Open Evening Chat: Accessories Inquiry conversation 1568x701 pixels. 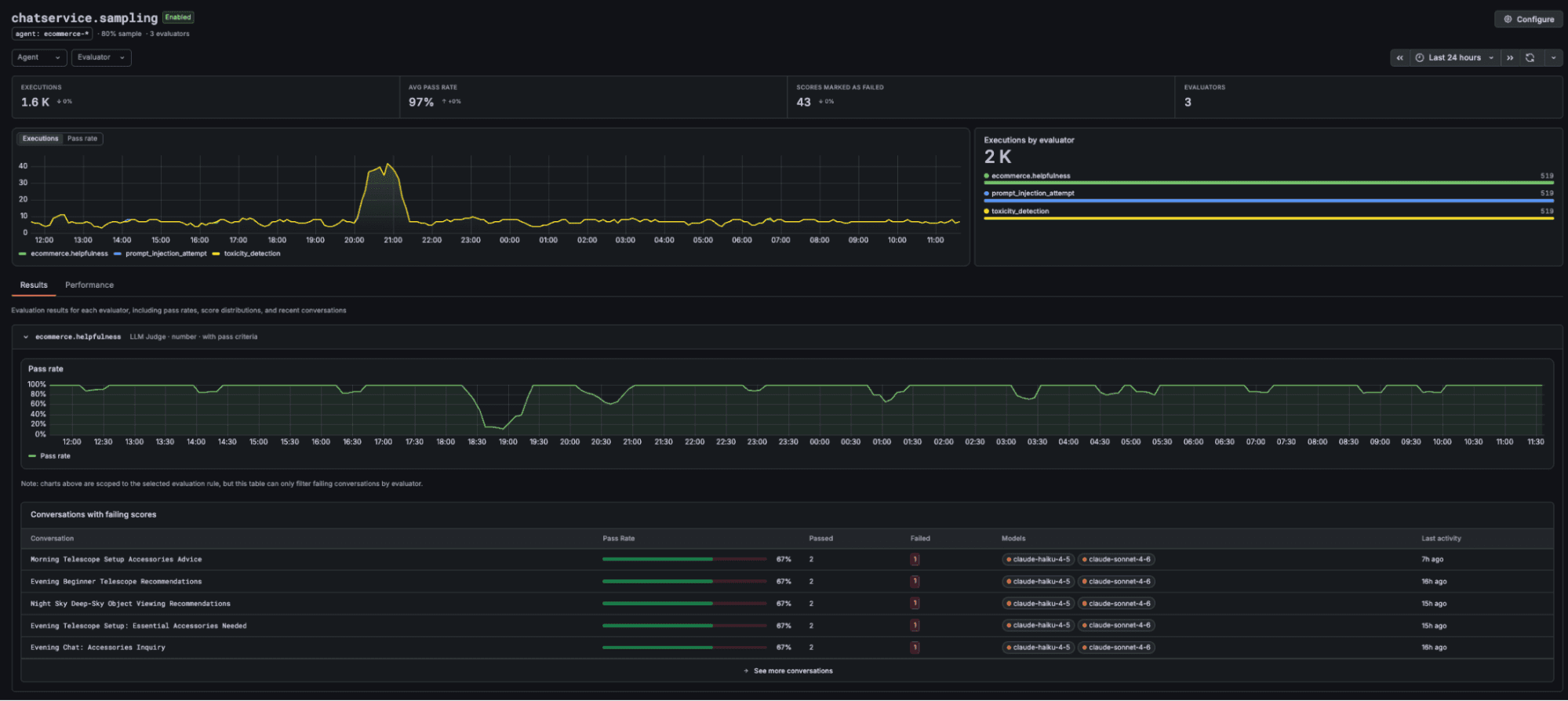tap(98, 648)
